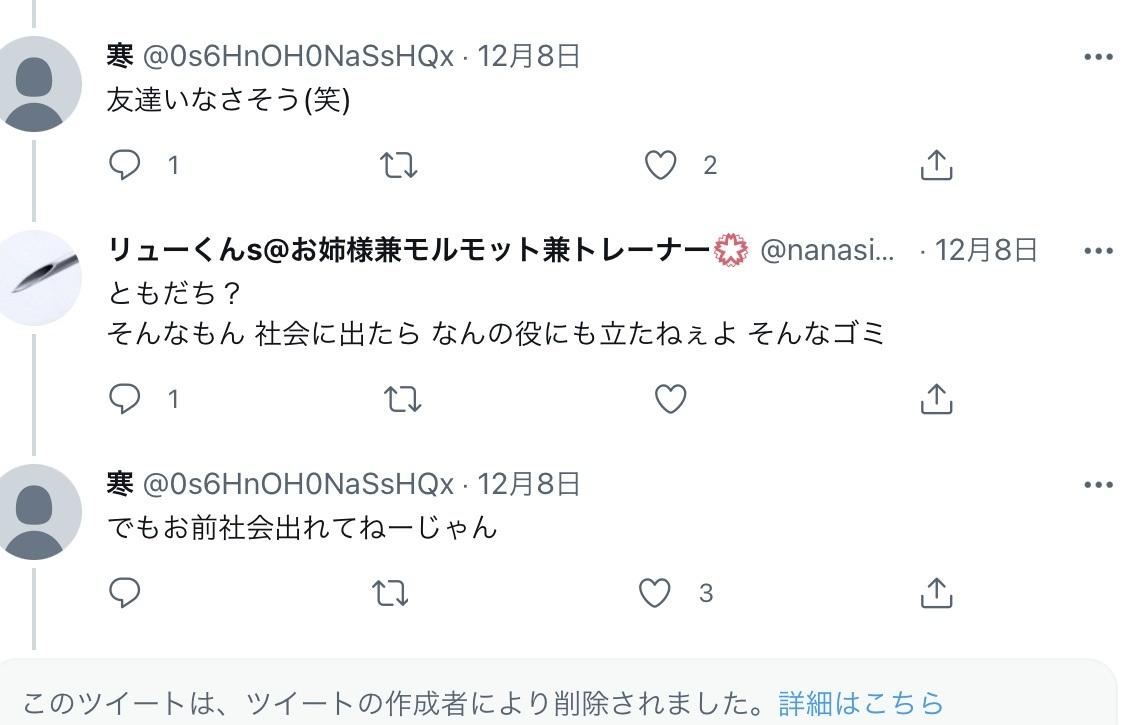Reply to でもお前社会出れてねーじゃん tweet
The width and height of the screenshot is (1133, 725).
coord(125,593)
